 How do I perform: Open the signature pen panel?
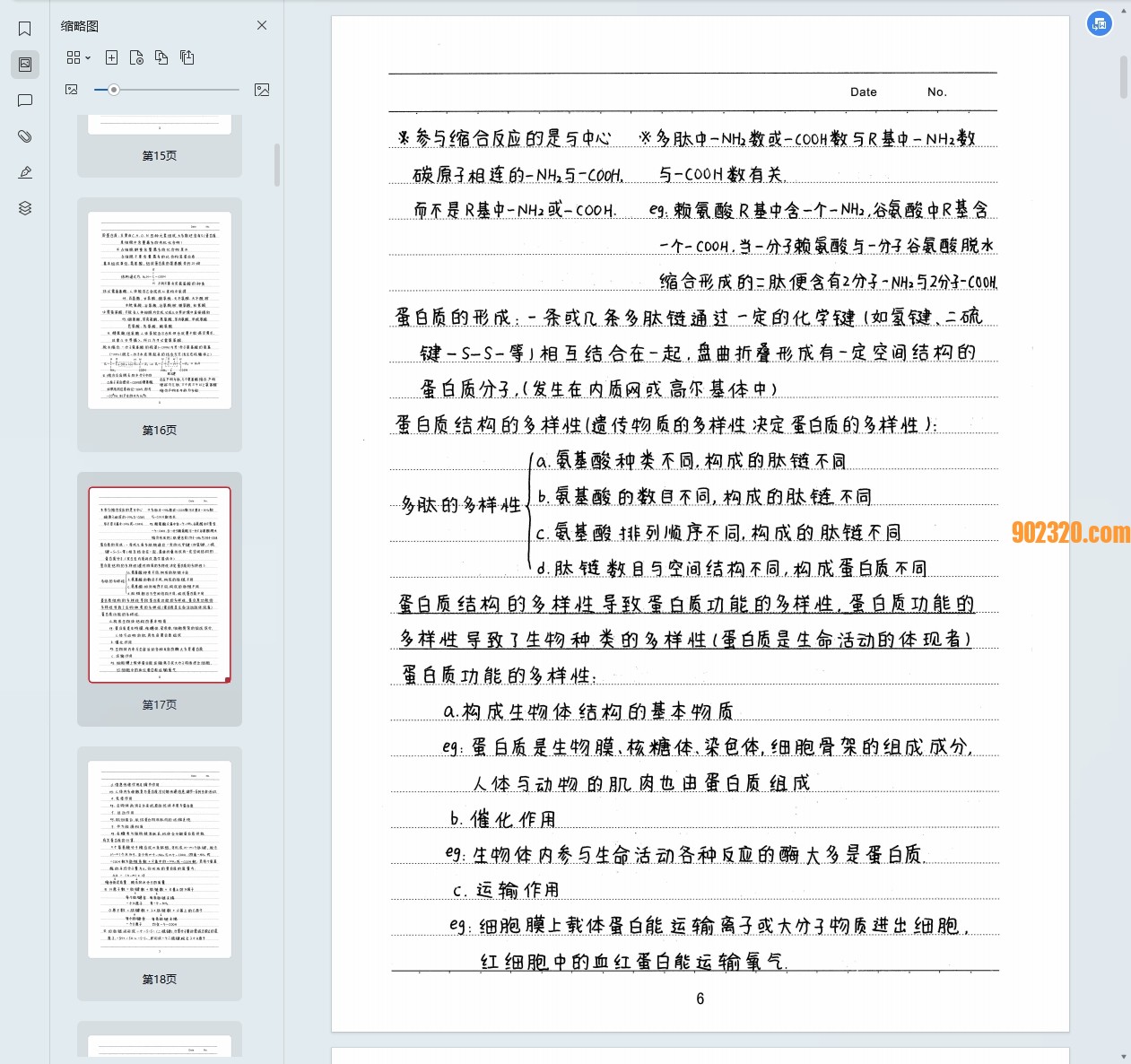(x=25, y=172)
